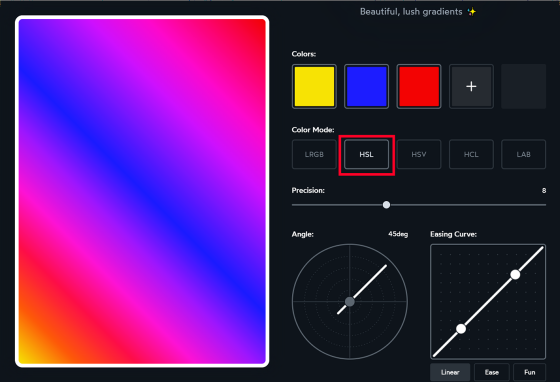Switch color mode to HSL
Screen dimensions: 560x382
[x=366, y=154]
